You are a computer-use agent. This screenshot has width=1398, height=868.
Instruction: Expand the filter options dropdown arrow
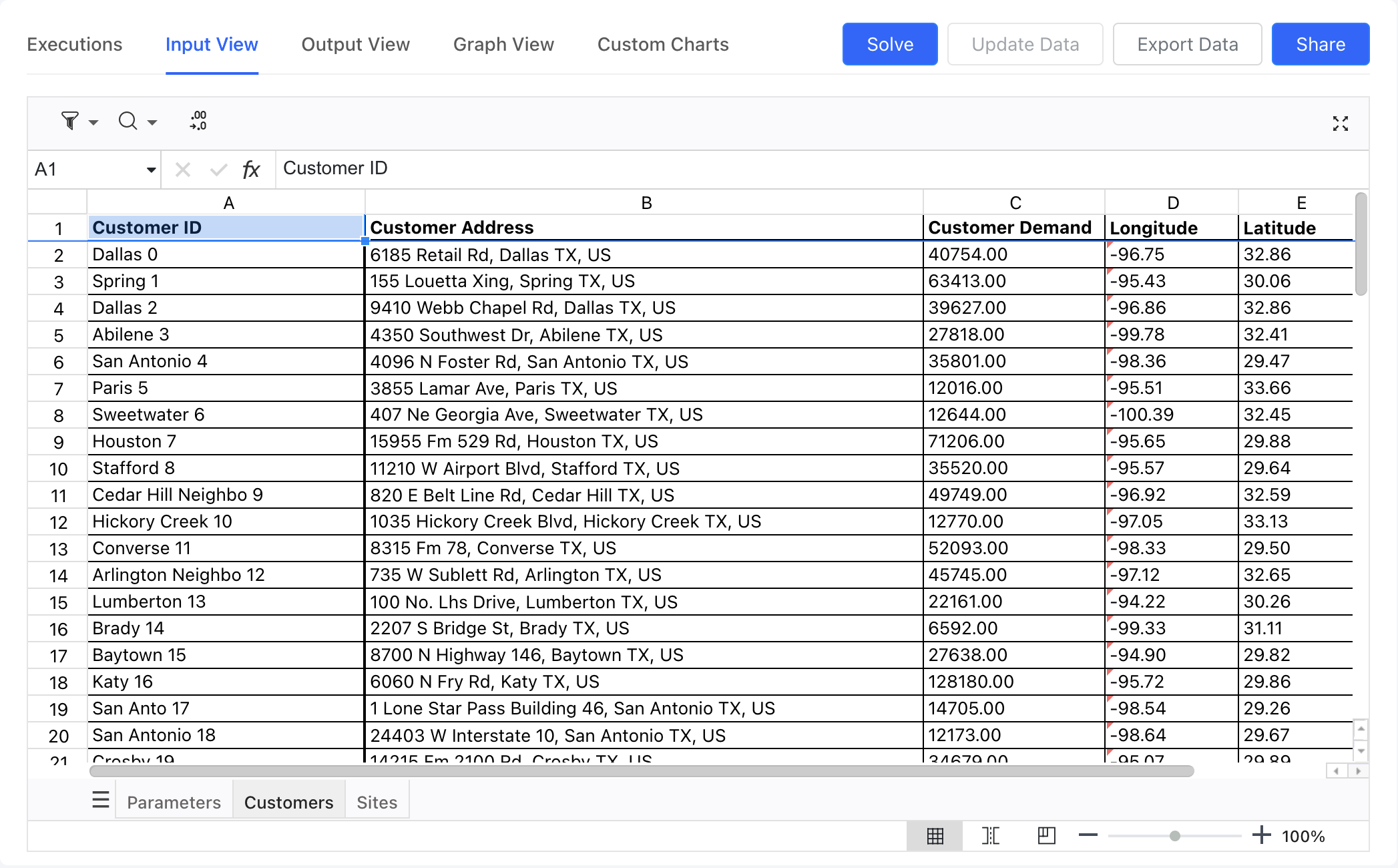coord(93,122)
